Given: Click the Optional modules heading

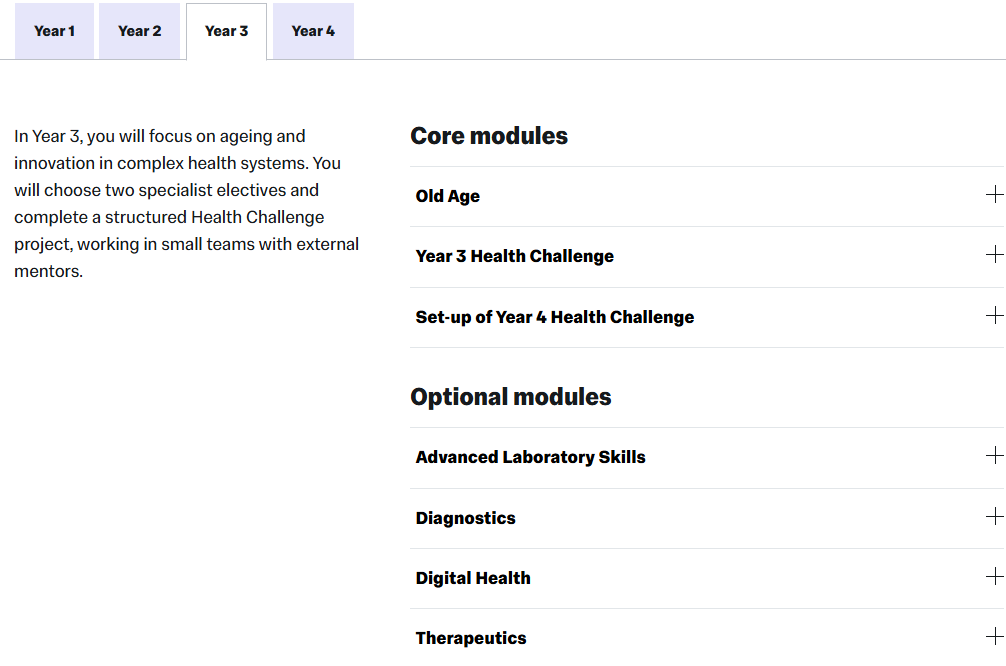Looking at the screenshot, I should 511,397.
